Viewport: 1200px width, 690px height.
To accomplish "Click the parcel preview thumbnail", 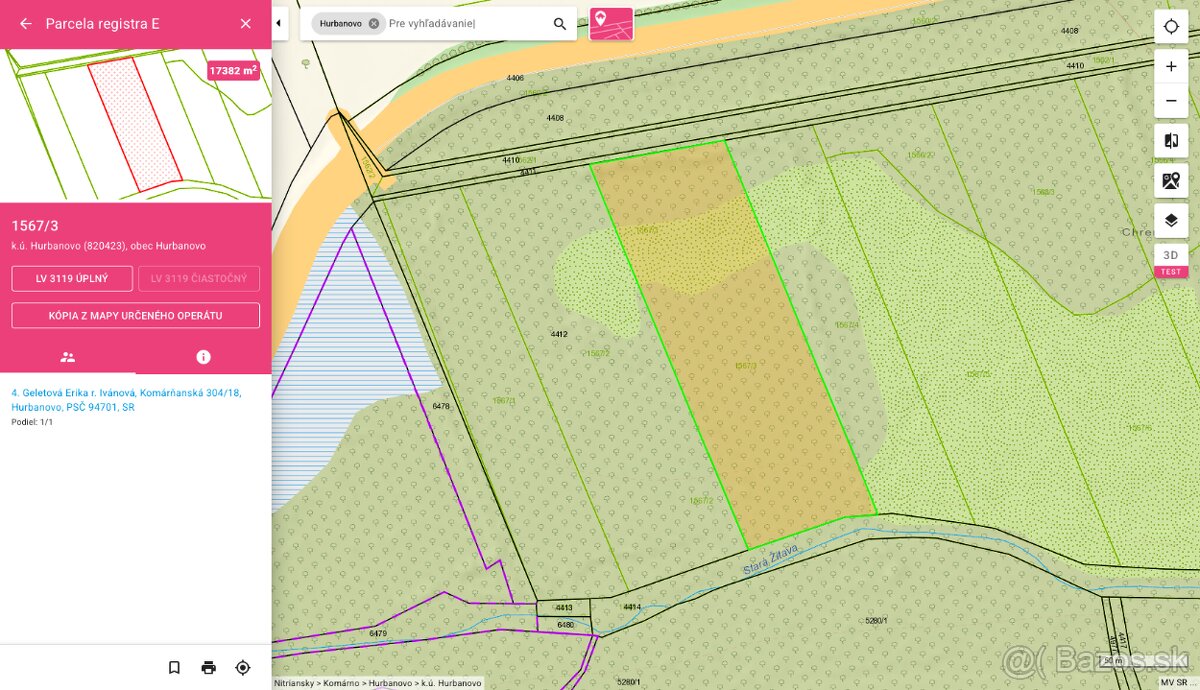I will (136, 125).
